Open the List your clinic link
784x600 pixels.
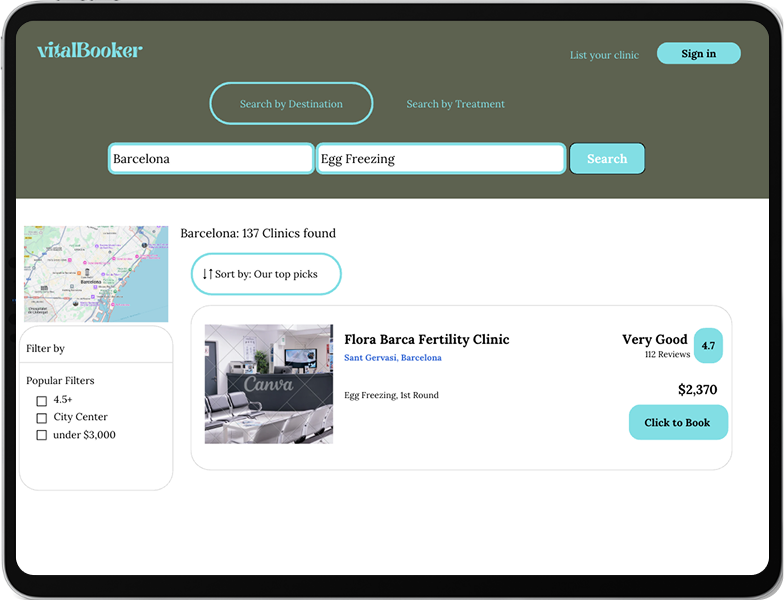click(604, 55)
